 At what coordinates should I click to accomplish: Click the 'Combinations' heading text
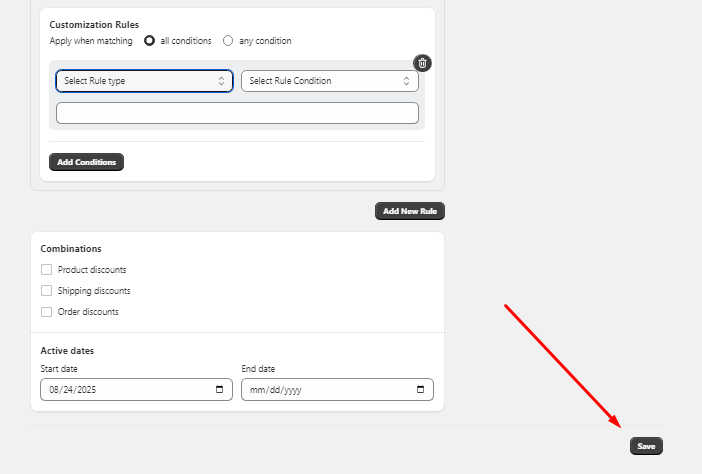pyautogui.click(x=71, y=248)
